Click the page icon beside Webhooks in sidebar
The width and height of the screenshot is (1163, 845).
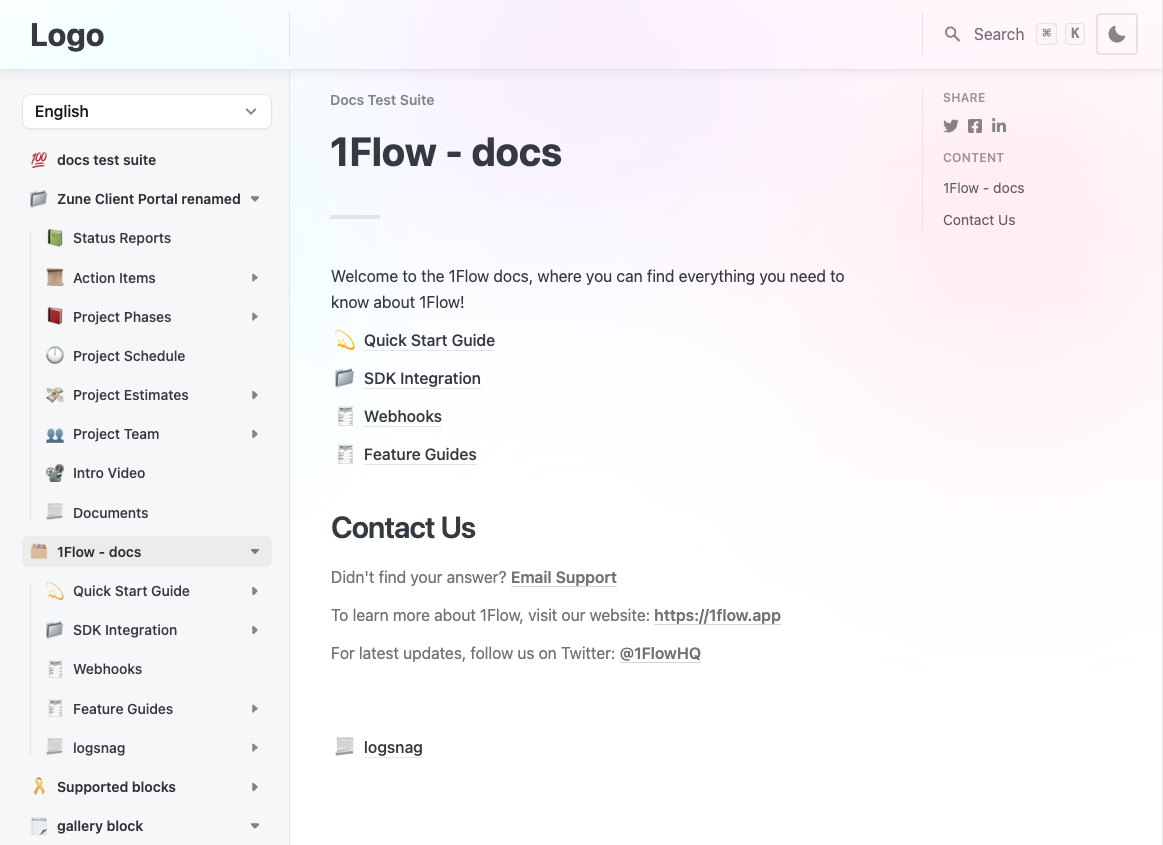click(x=55, y=669)
